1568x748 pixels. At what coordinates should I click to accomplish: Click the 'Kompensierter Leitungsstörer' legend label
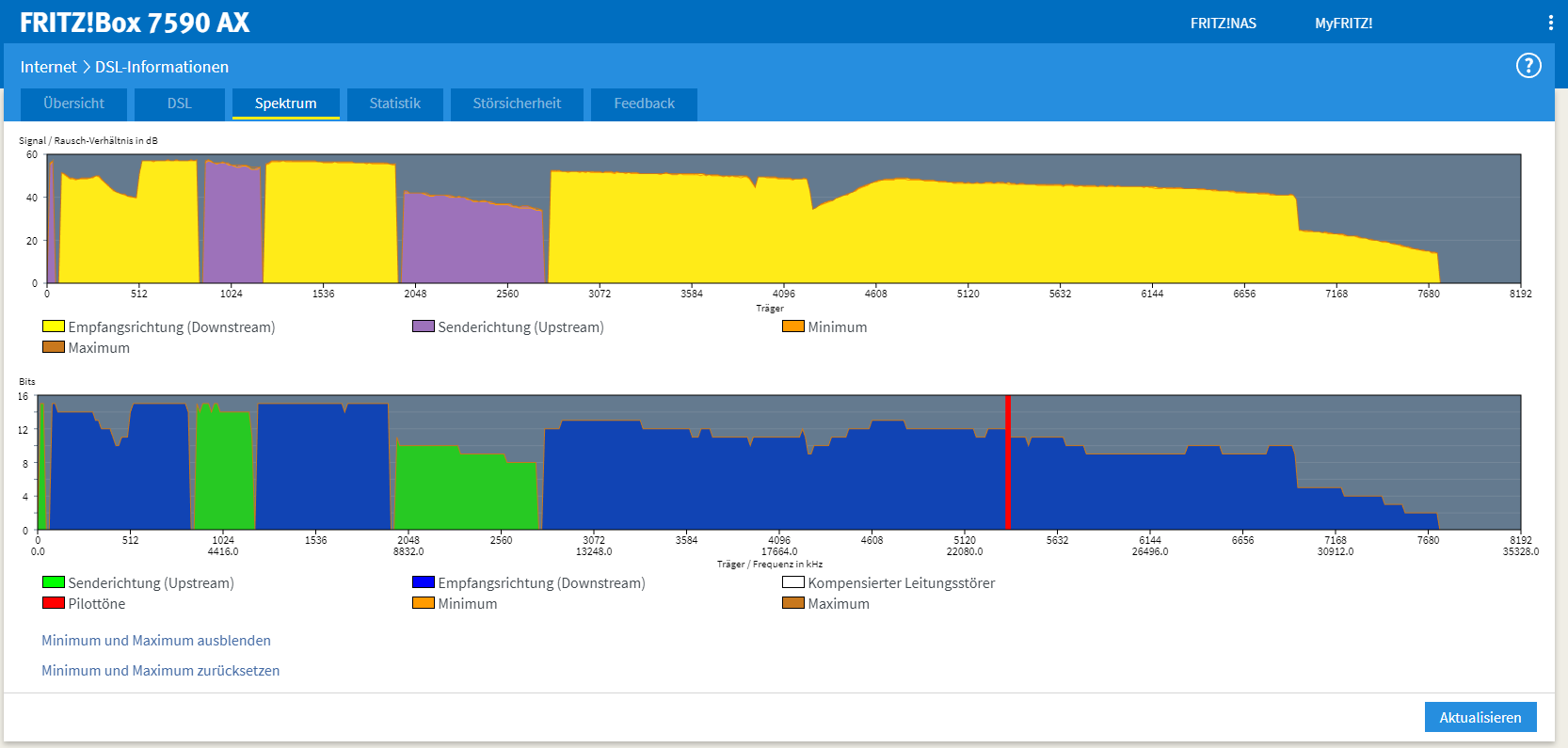pos(901,583)
